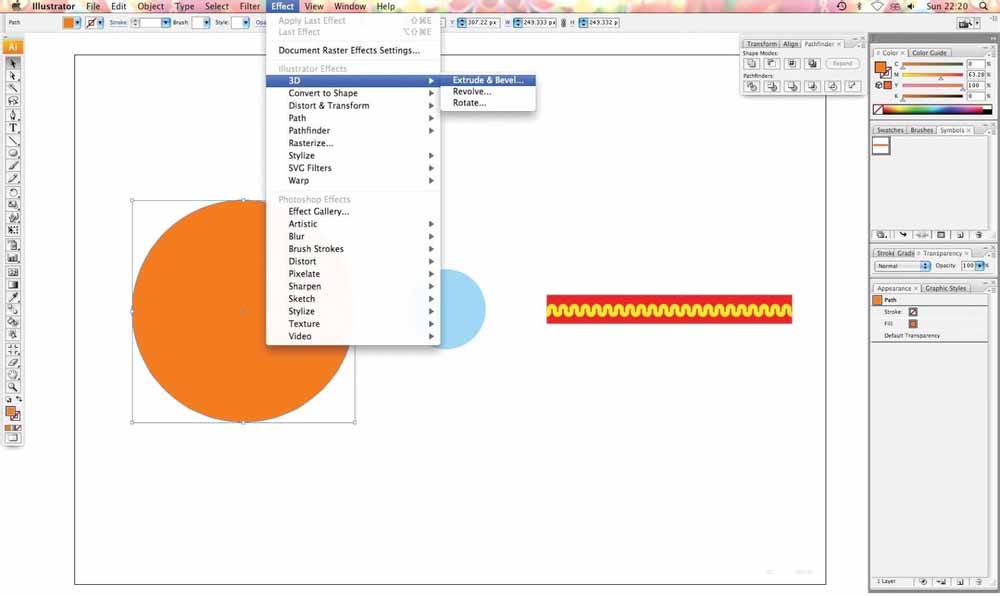This screenshot has width=1000, height=596.
Task: Click the Stroke link in control bar
Action: [118, 22]
